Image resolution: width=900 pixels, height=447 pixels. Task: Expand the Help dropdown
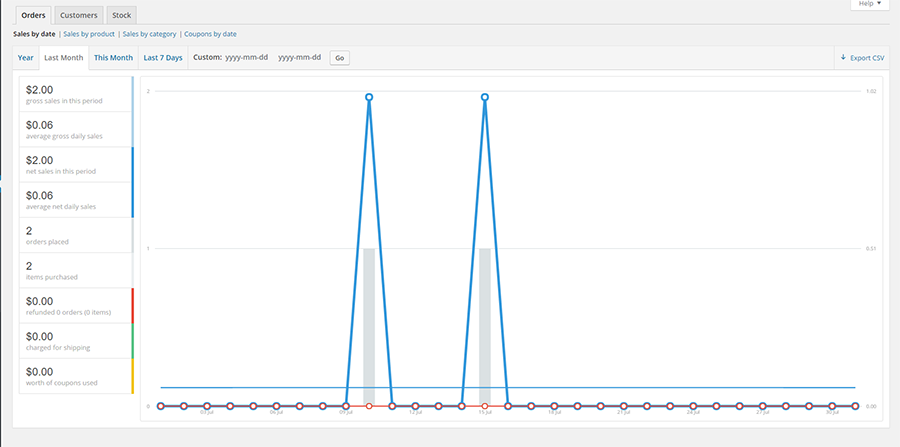[x=869, y=3]
